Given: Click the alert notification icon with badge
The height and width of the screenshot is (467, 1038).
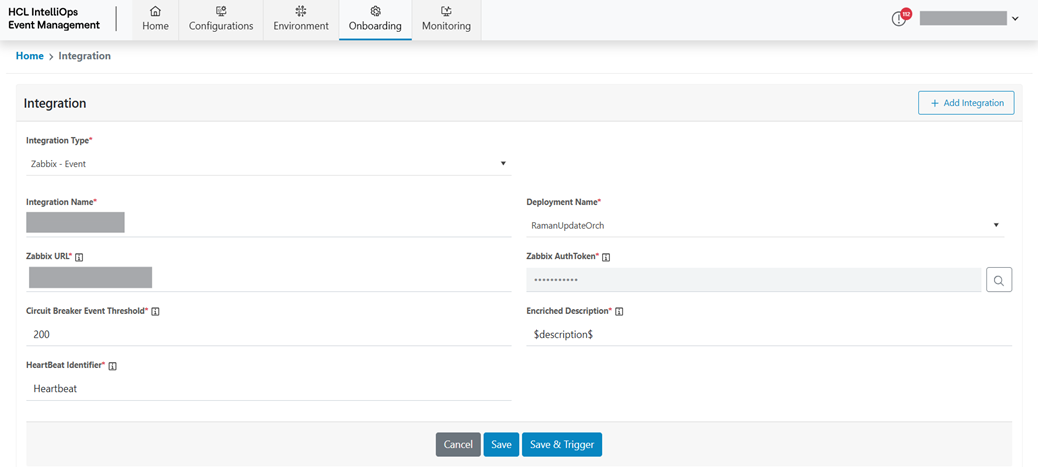Looking at the screenshot, I should tap(899, 19).
